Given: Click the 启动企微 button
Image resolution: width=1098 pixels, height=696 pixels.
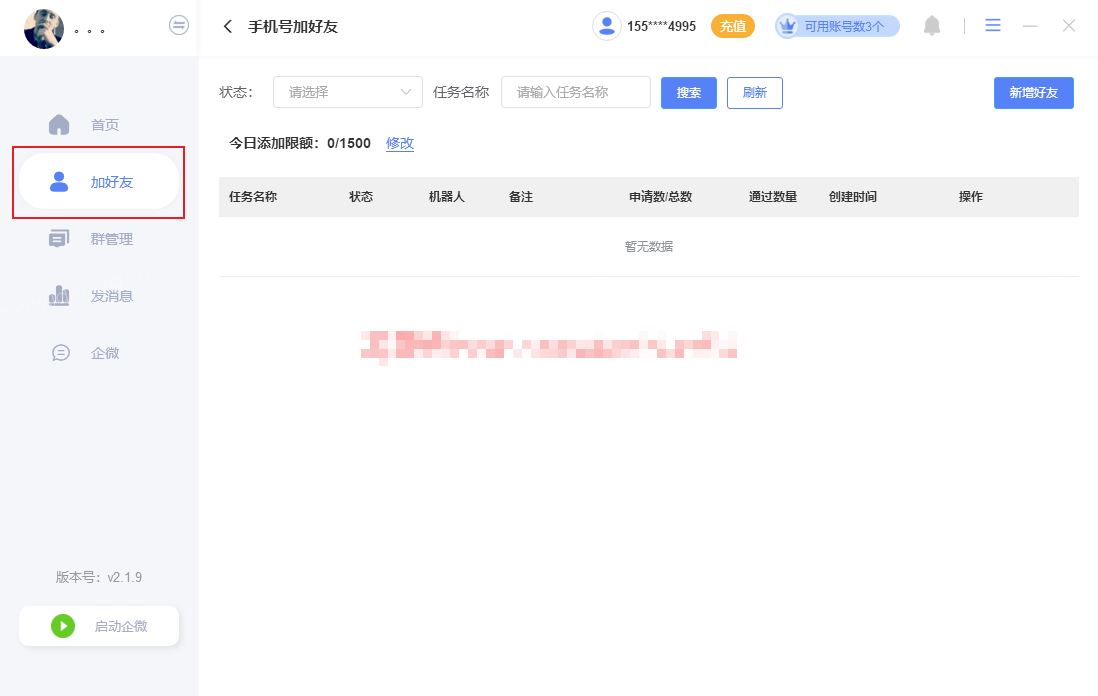Looking at the screenshot, I should tap(99, 626).
